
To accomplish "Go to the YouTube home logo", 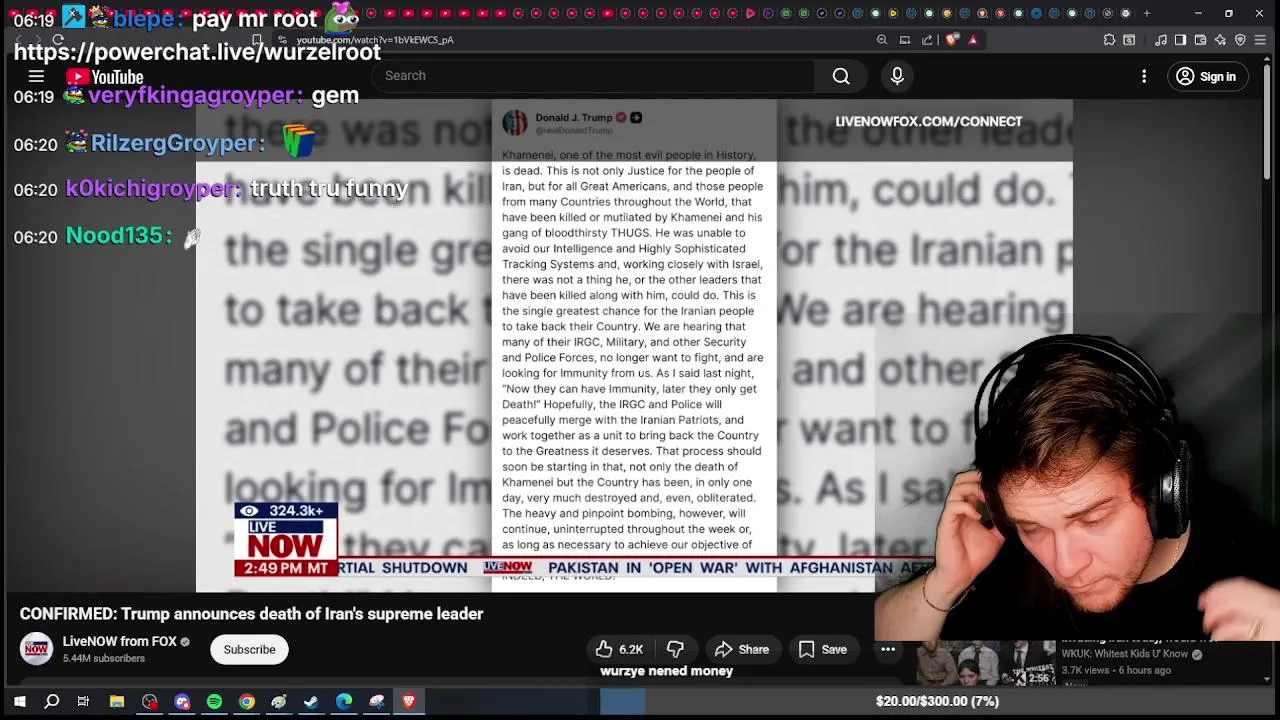I will point(105,77).
